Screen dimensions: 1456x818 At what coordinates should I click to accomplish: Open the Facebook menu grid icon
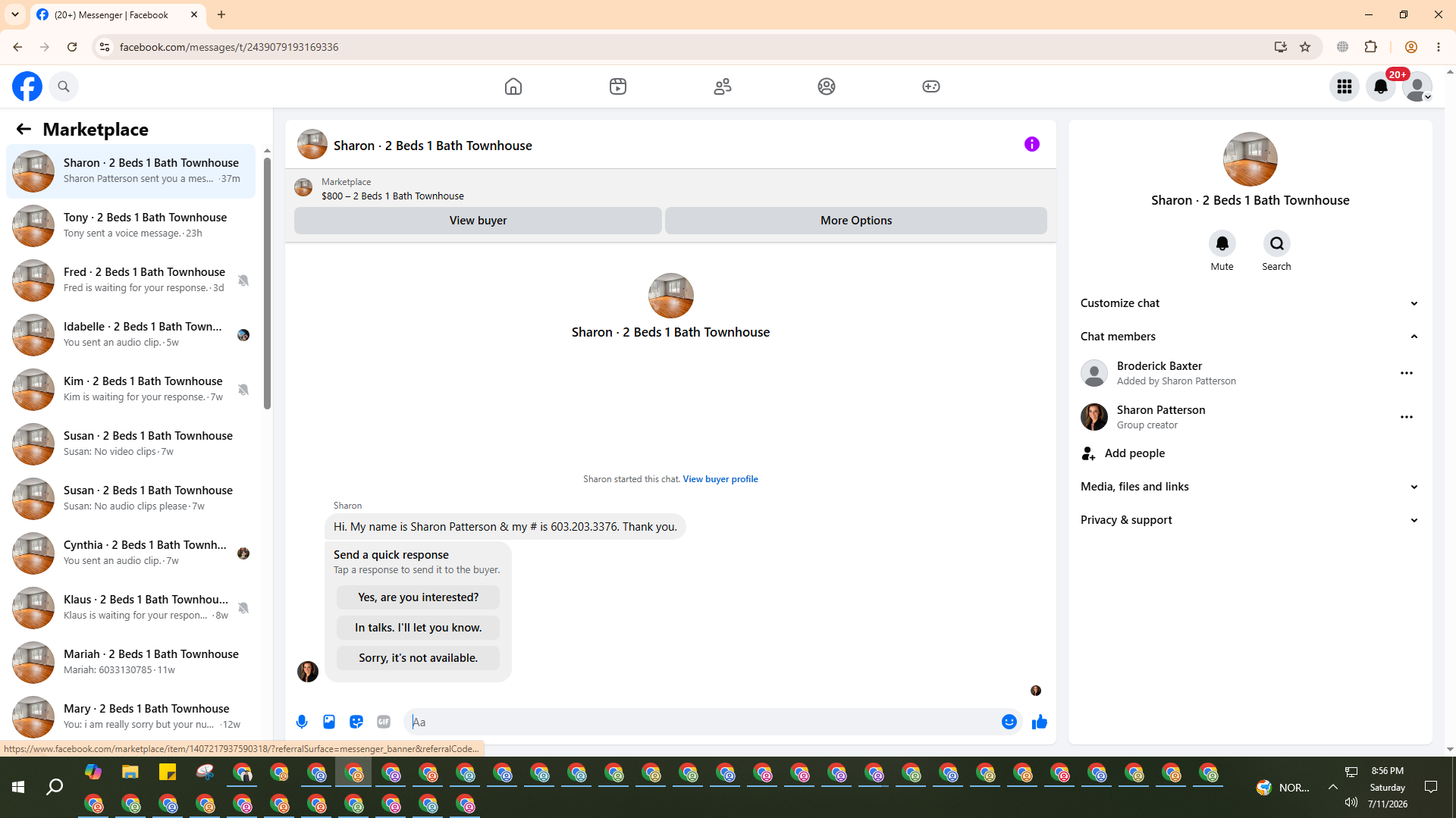tap(1345, 86)
